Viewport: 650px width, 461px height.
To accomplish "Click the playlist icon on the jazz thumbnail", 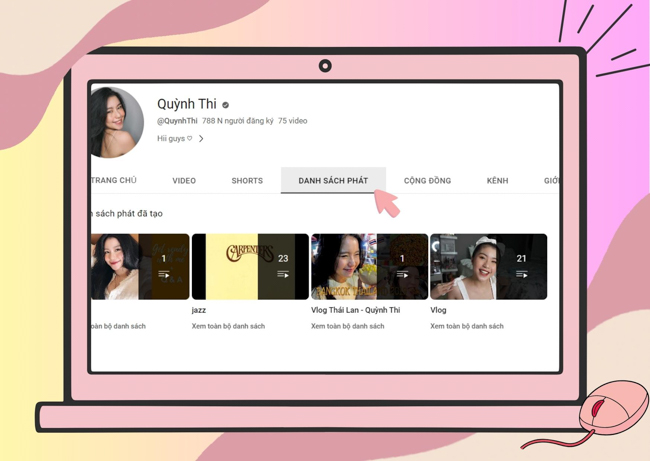I will (x=283, y=274).
